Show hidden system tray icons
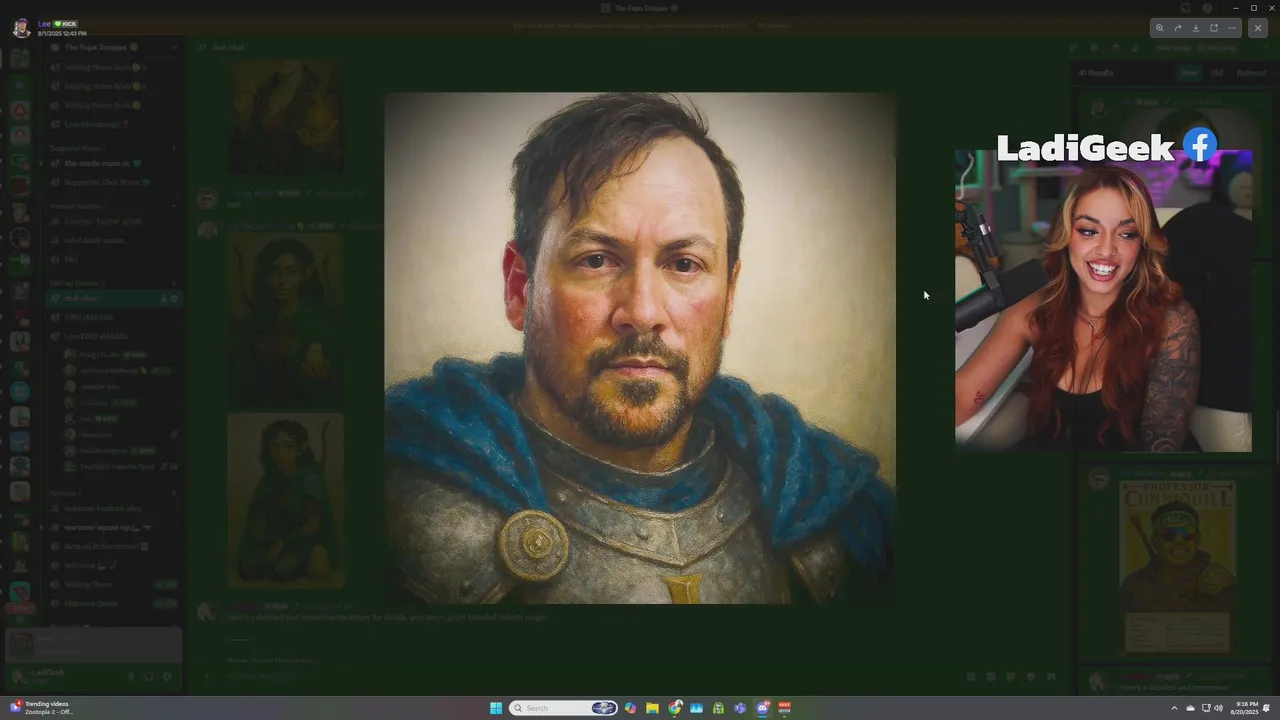Screen dimensions: 1280x720 click(1174, 708)
